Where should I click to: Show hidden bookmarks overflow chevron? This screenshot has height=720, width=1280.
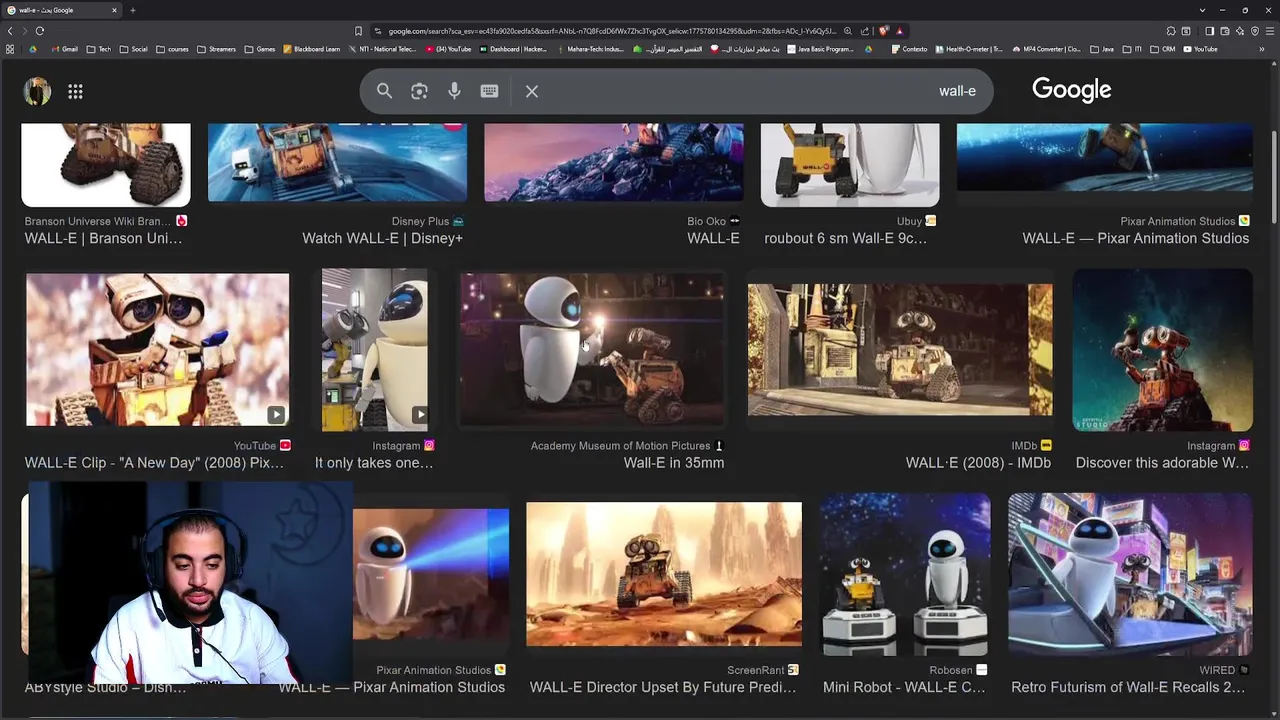[x=1262, y=49]
